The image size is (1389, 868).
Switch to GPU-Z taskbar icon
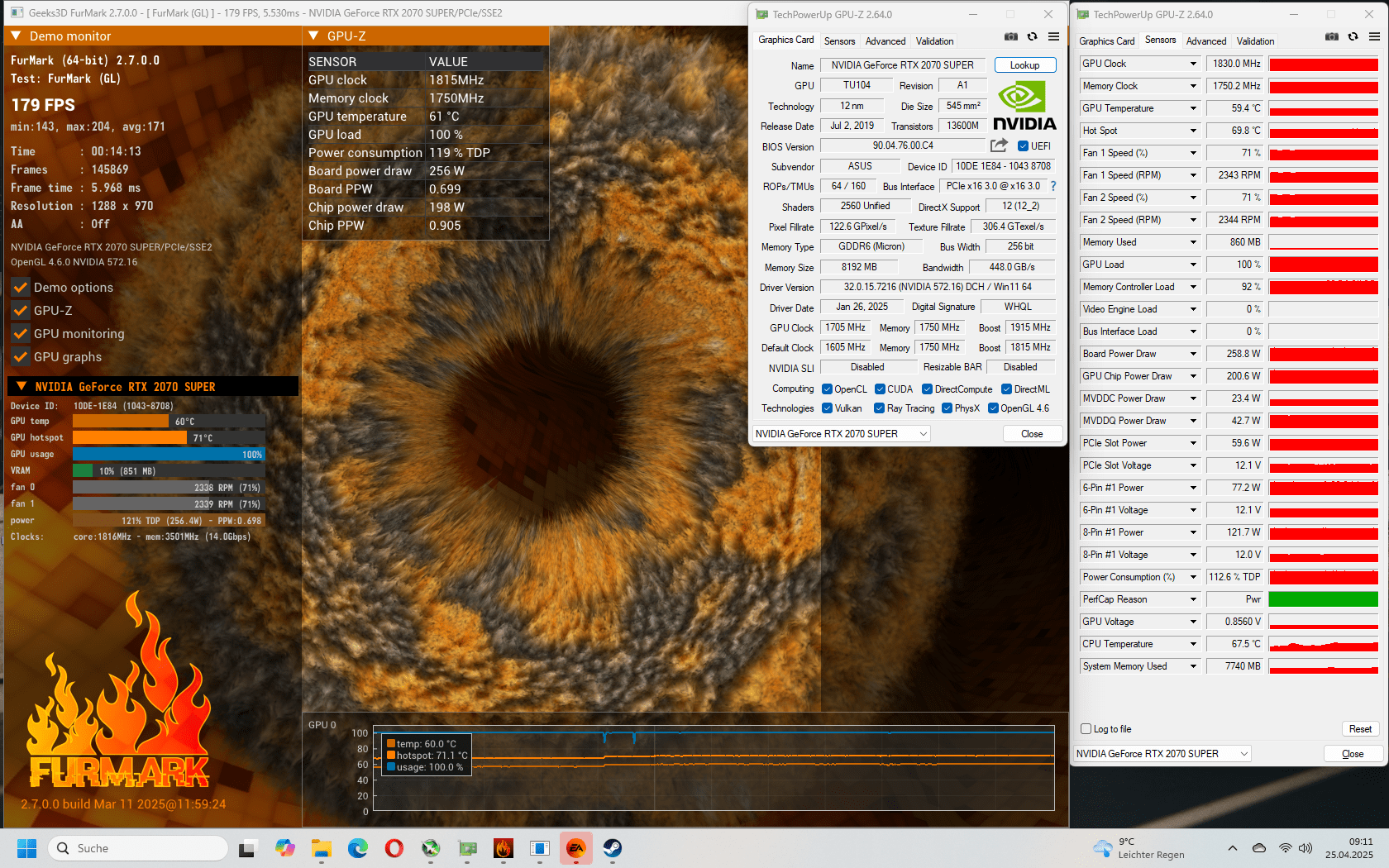(x=467, y=848)
